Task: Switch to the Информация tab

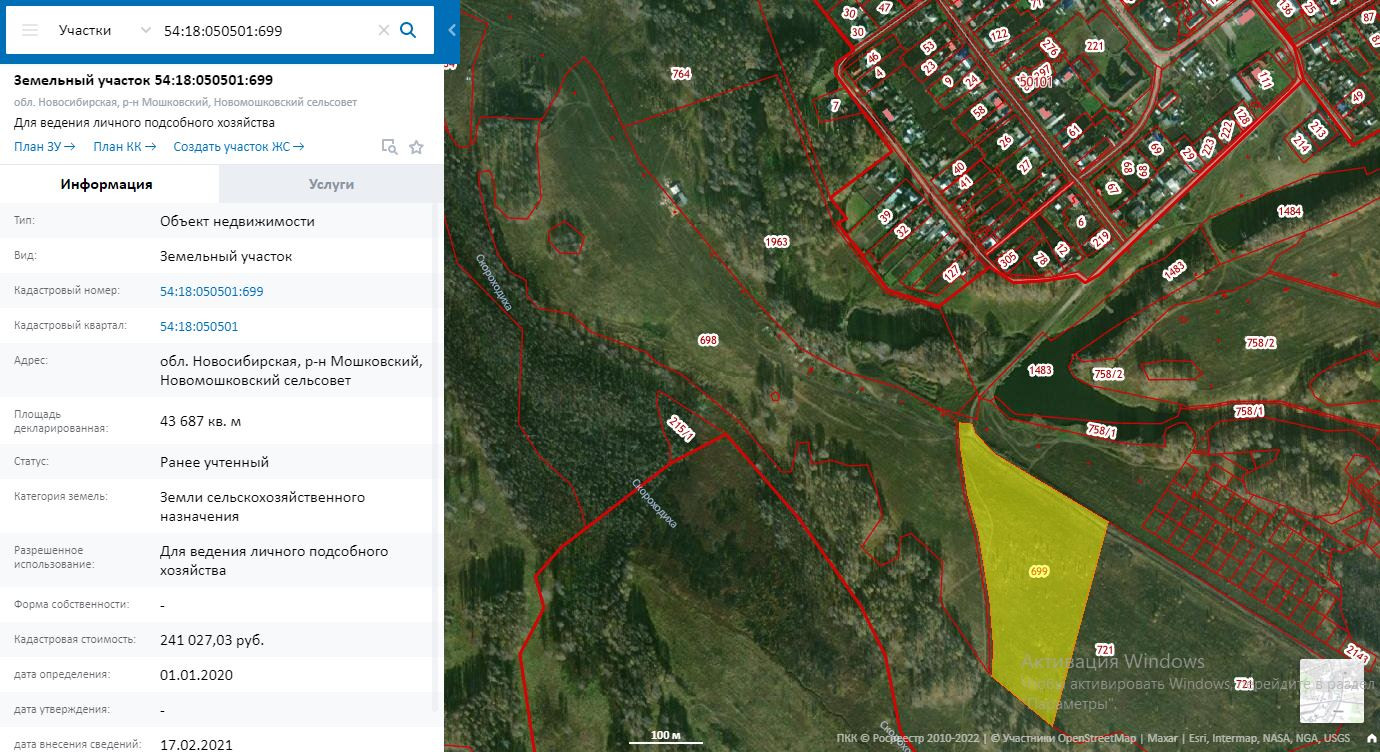Action: (x=106, y=184)
